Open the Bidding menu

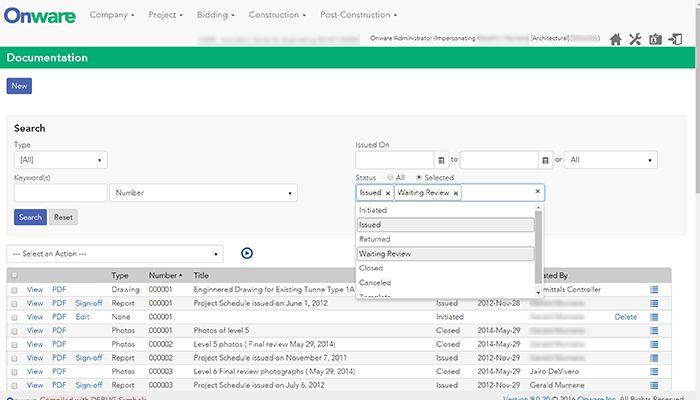[216, 15]
